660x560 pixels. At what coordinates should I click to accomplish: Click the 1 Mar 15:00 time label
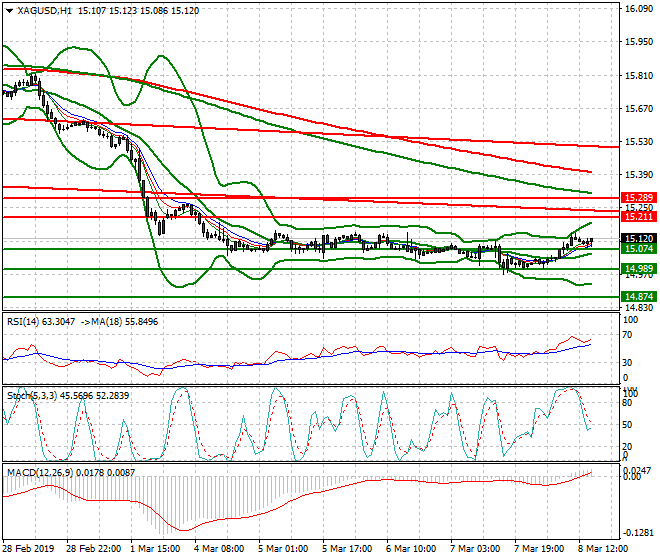click(x=156, y=551)
